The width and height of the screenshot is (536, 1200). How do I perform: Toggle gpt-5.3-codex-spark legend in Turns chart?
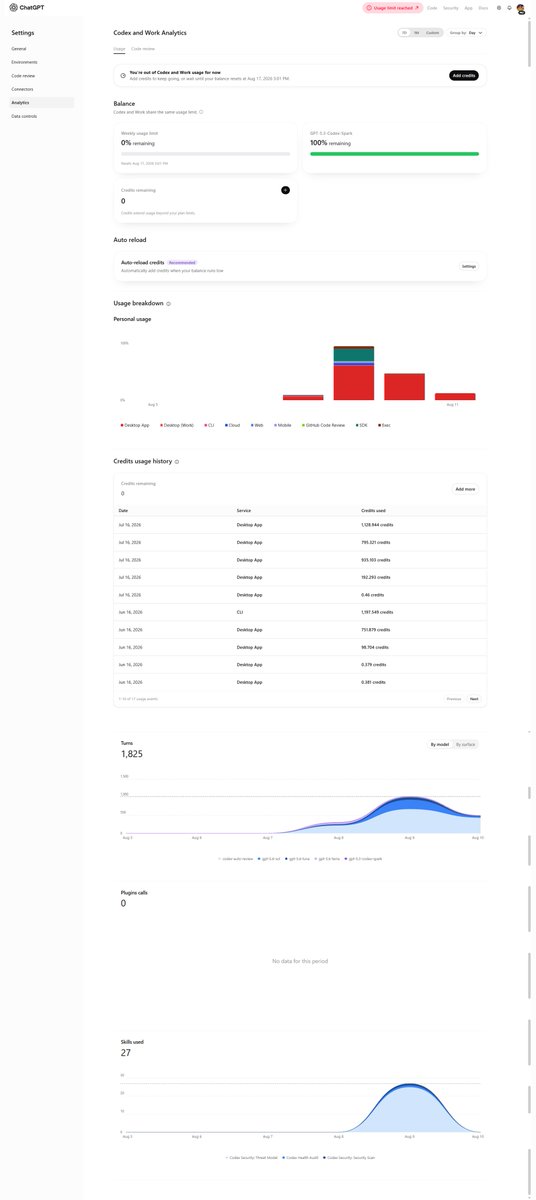(364, 858)
